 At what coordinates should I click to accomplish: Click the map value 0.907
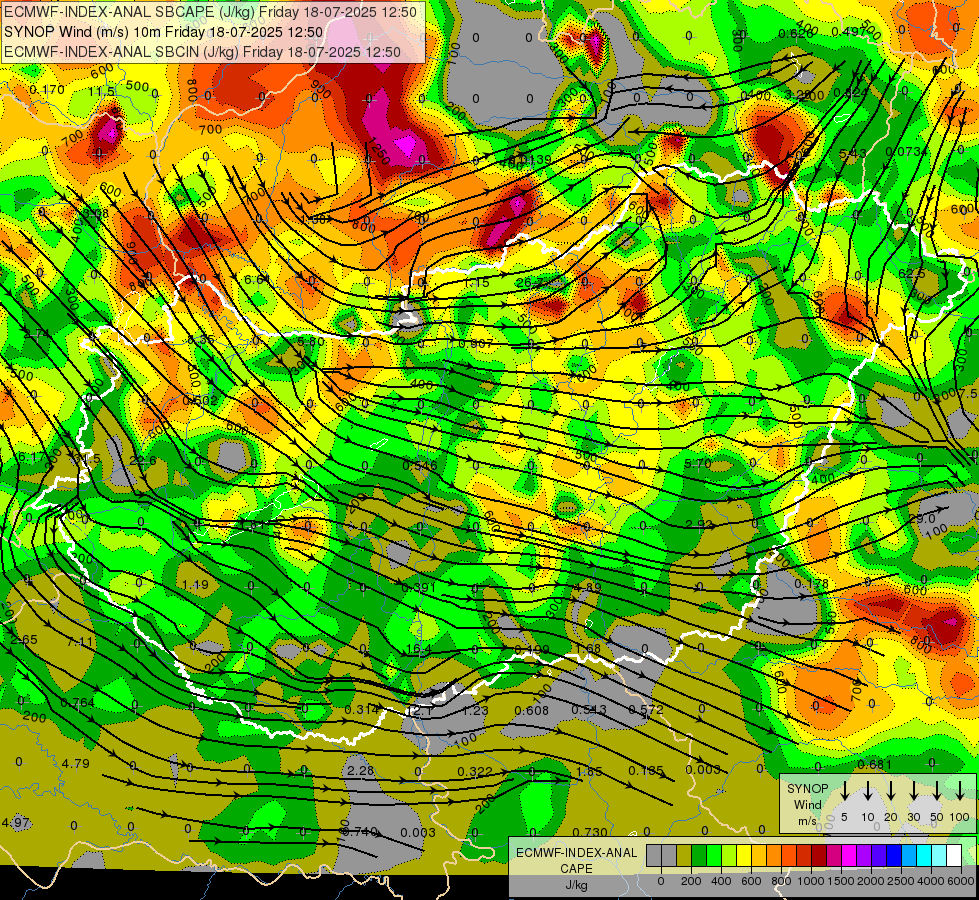click(475, 344)
